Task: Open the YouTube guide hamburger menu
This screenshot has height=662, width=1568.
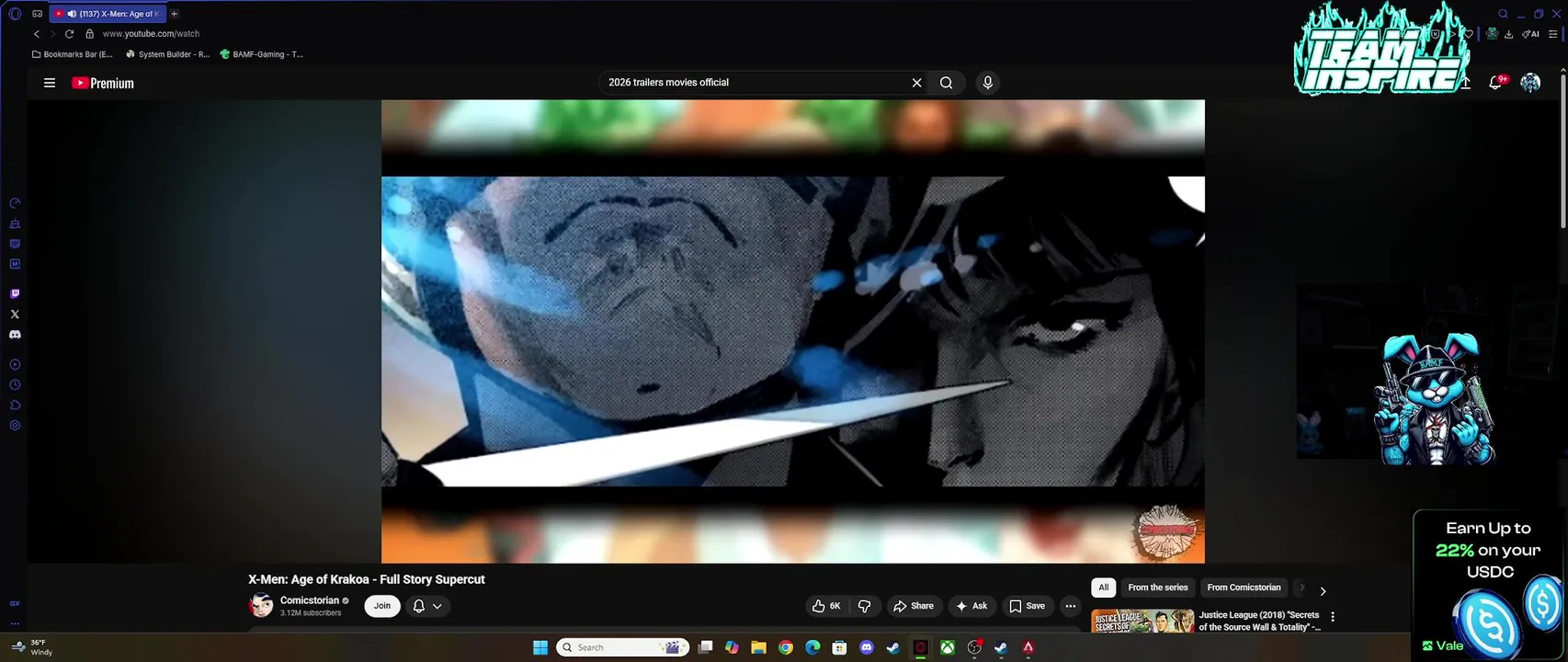Action: [50, 83]
